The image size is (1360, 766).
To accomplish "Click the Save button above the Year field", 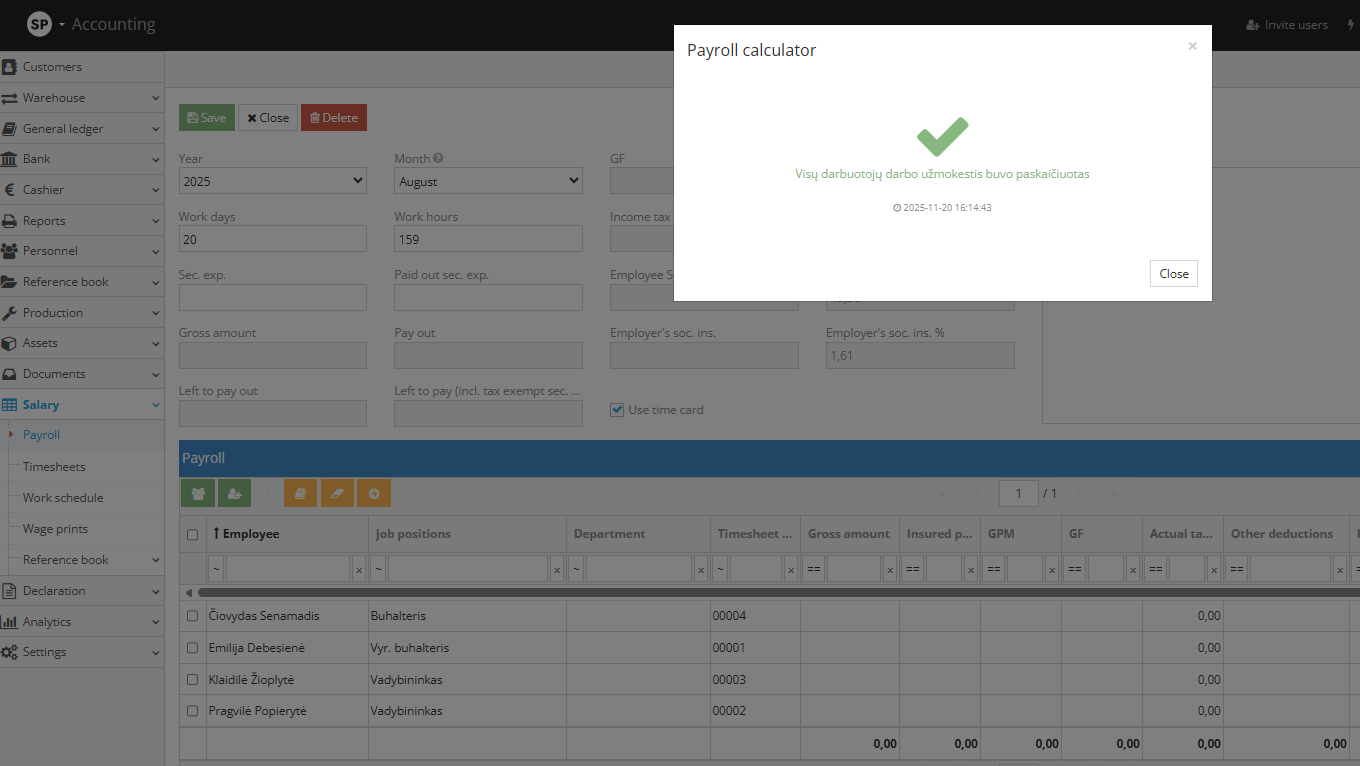I will (x=206, y=117).
